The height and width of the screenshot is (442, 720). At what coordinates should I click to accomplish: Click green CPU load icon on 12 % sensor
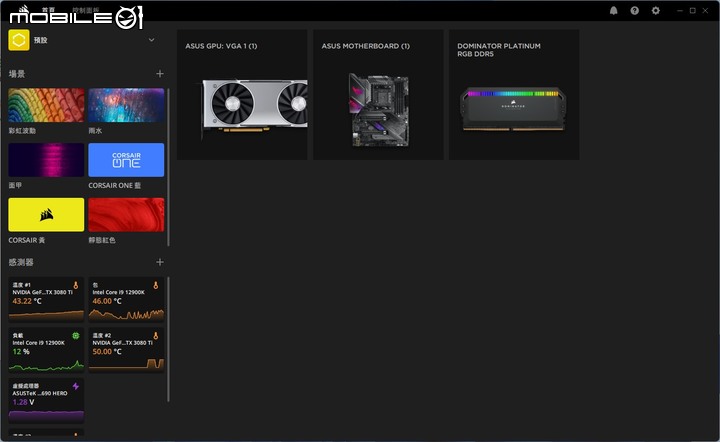coord(76,336)
